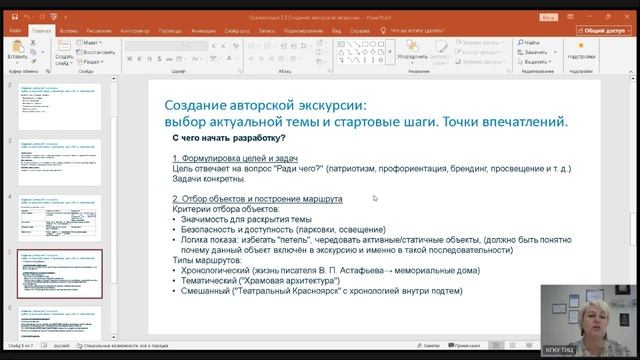Switch to the Transitions (Переходы) tab
Image resolution: width=640 pixels, height=360 pixels.
pos(170,31)
